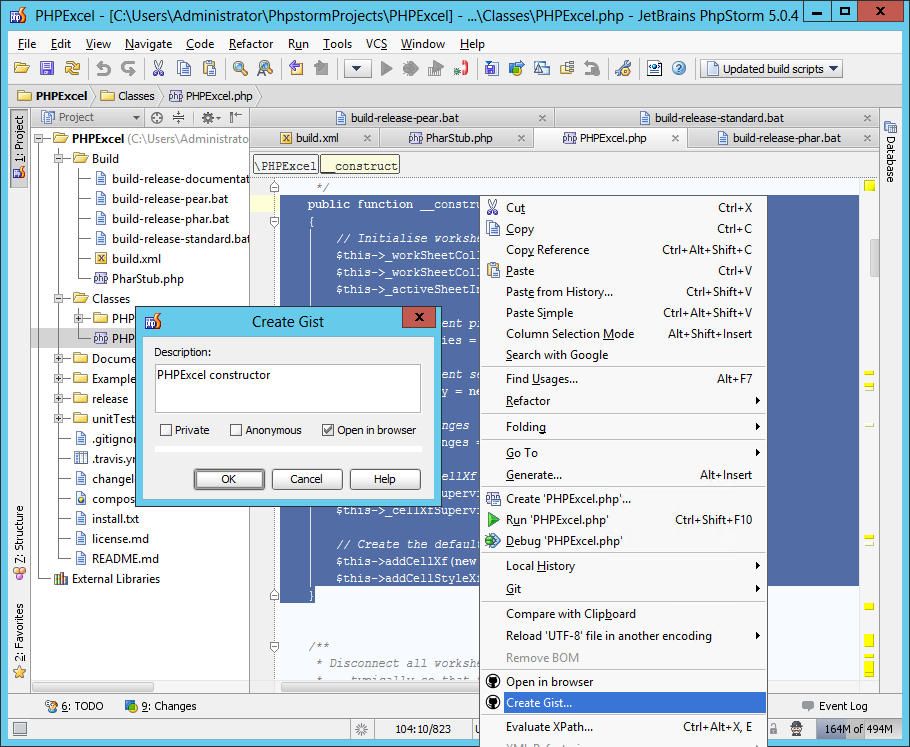
Task: Open the Event Log
Action: [835, 706]
